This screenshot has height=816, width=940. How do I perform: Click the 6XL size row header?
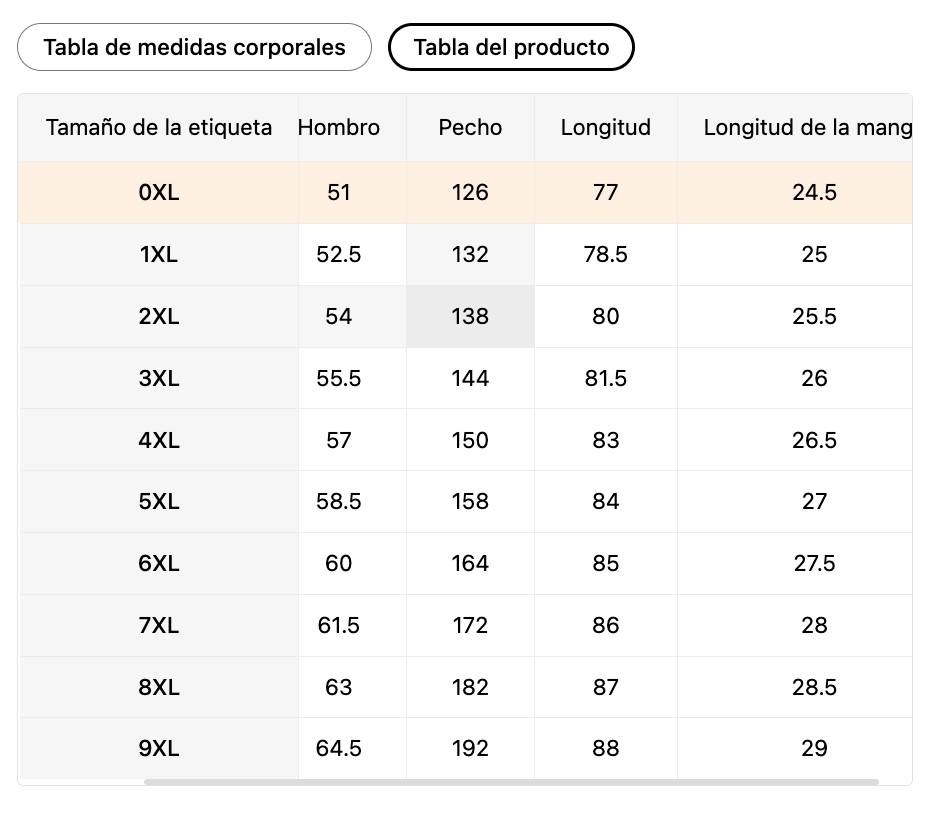point(159,563)
